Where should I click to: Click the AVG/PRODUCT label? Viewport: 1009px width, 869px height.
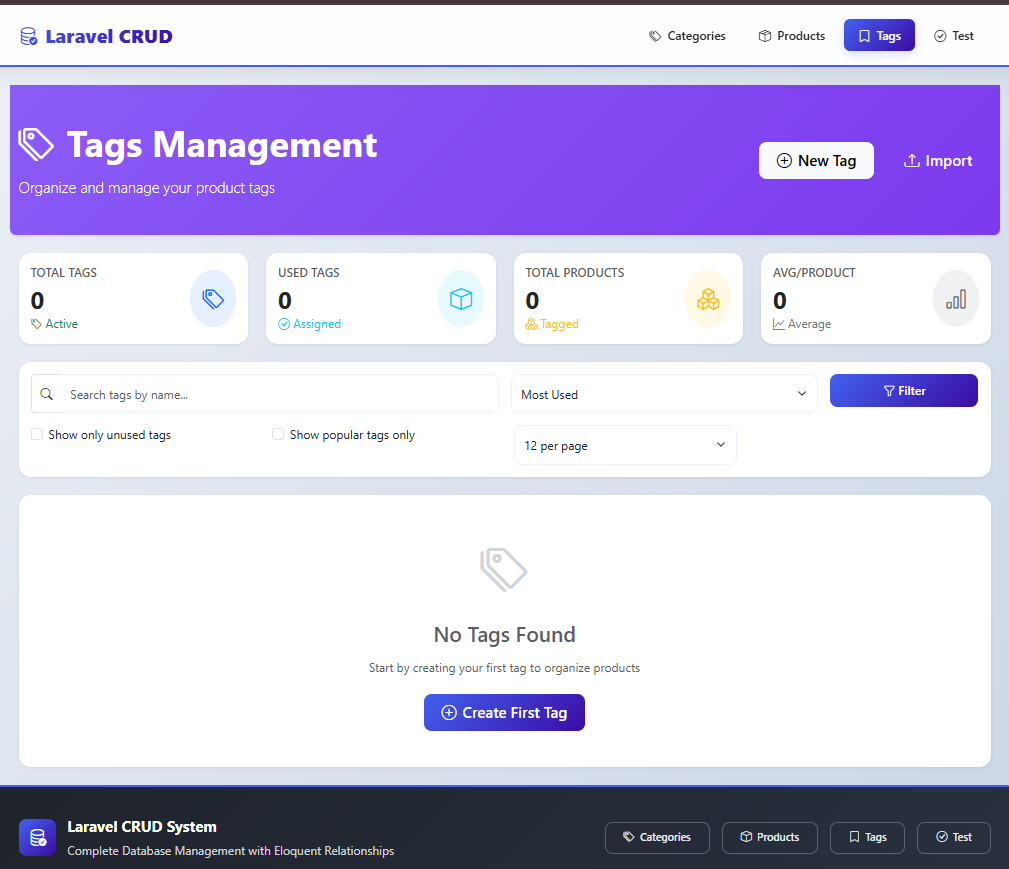pos(814,272)
